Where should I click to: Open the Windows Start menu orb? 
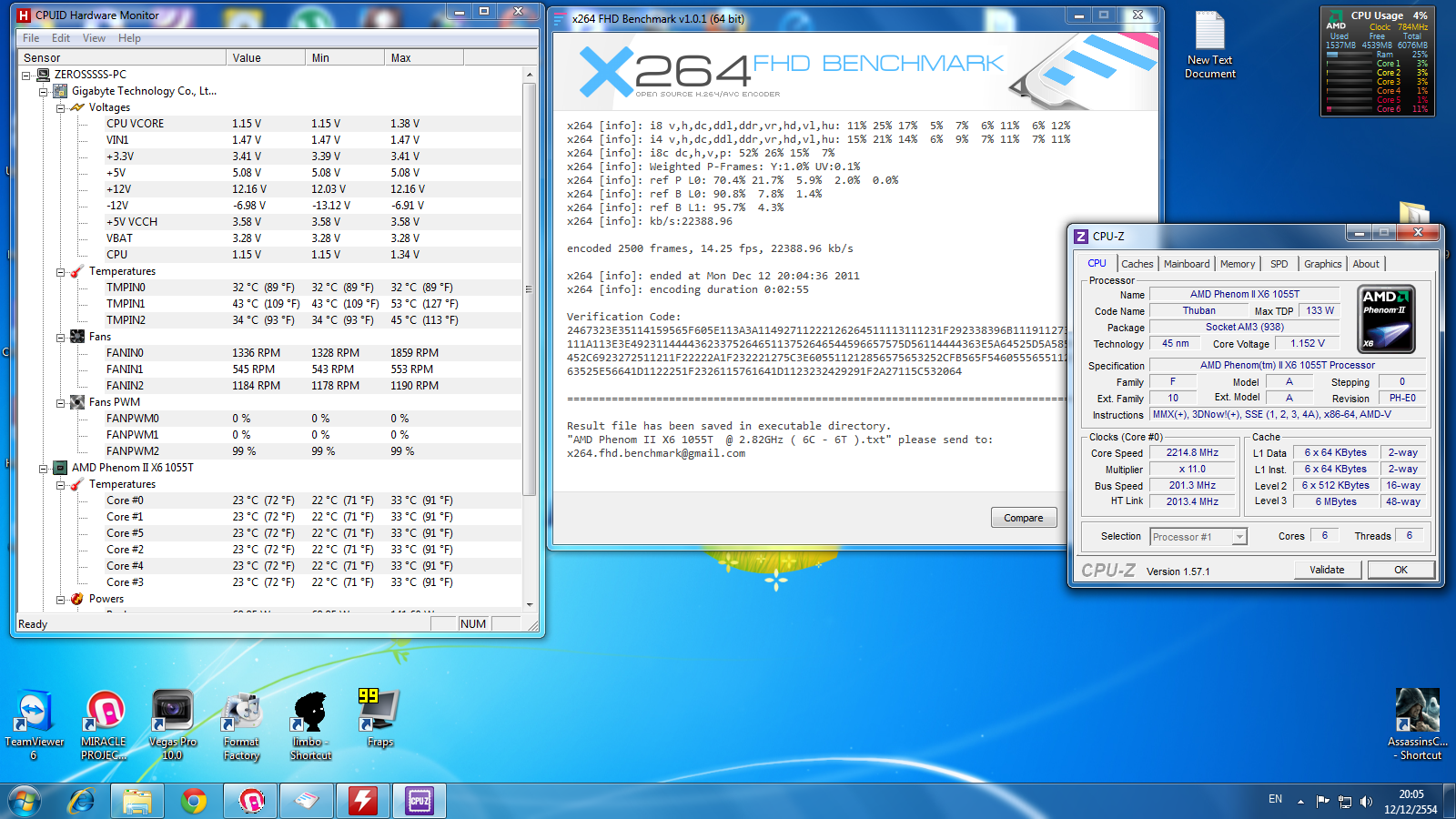pos(25,801)
